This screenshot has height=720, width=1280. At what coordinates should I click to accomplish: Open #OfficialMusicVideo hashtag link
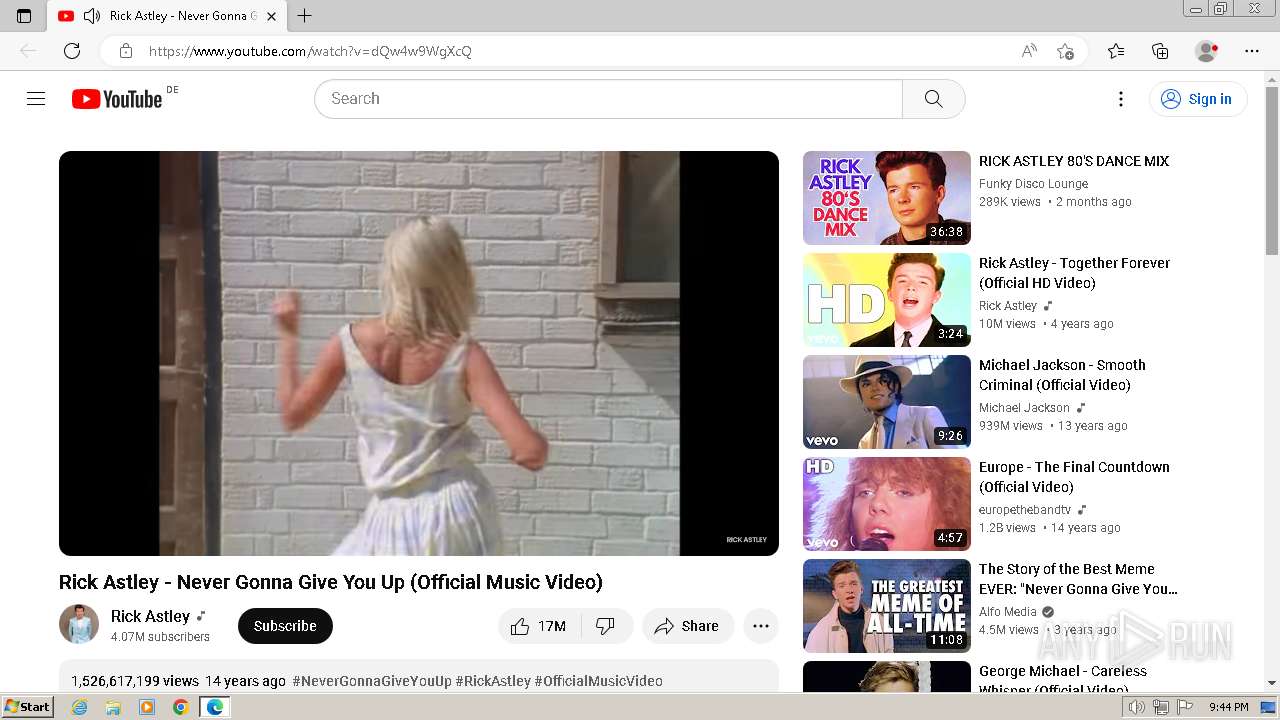(x=598, y=681)
